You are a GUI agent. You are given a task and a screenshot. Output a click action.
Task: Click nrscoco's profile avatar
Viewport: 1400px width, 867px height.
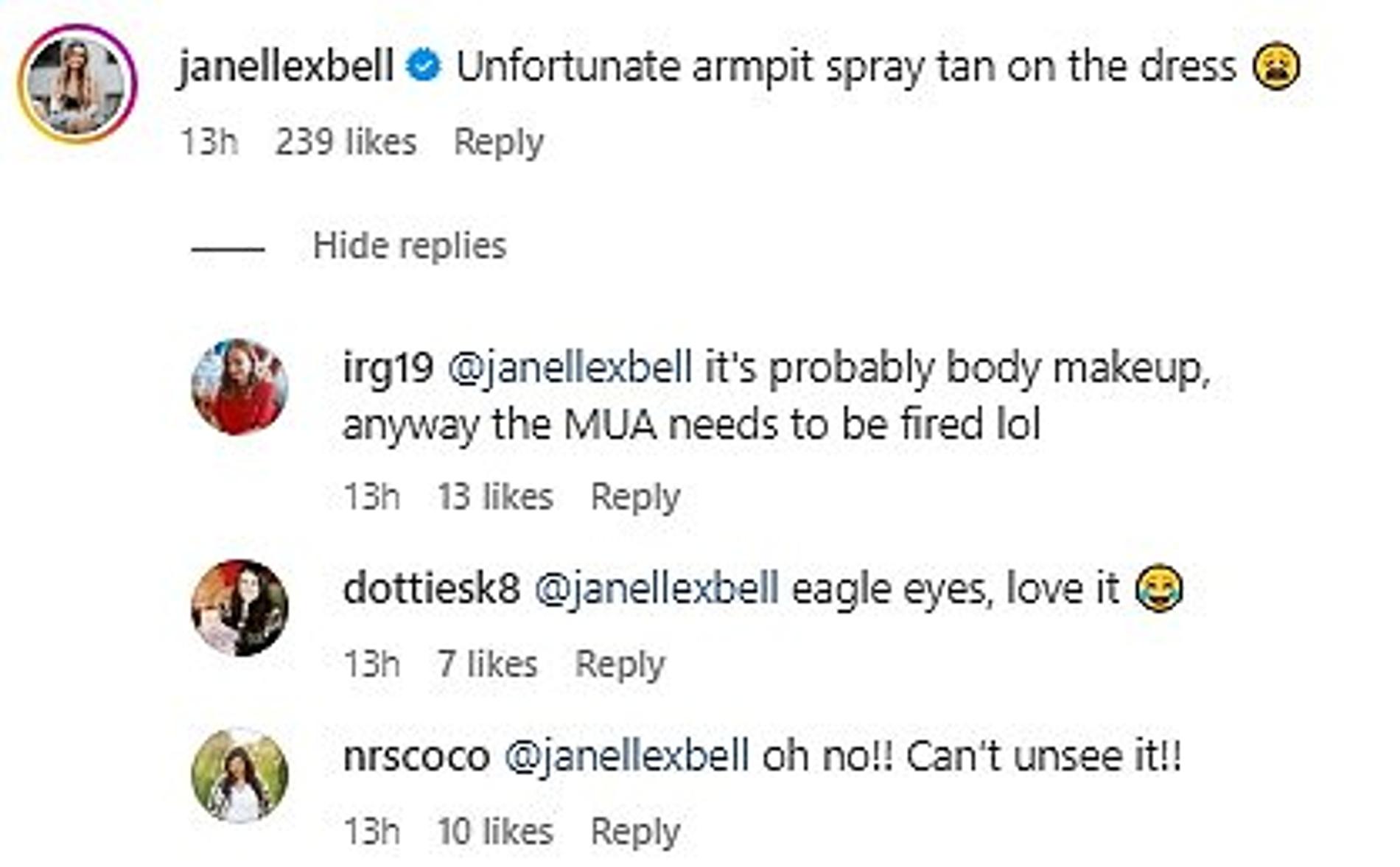click(x=239, y=775)
